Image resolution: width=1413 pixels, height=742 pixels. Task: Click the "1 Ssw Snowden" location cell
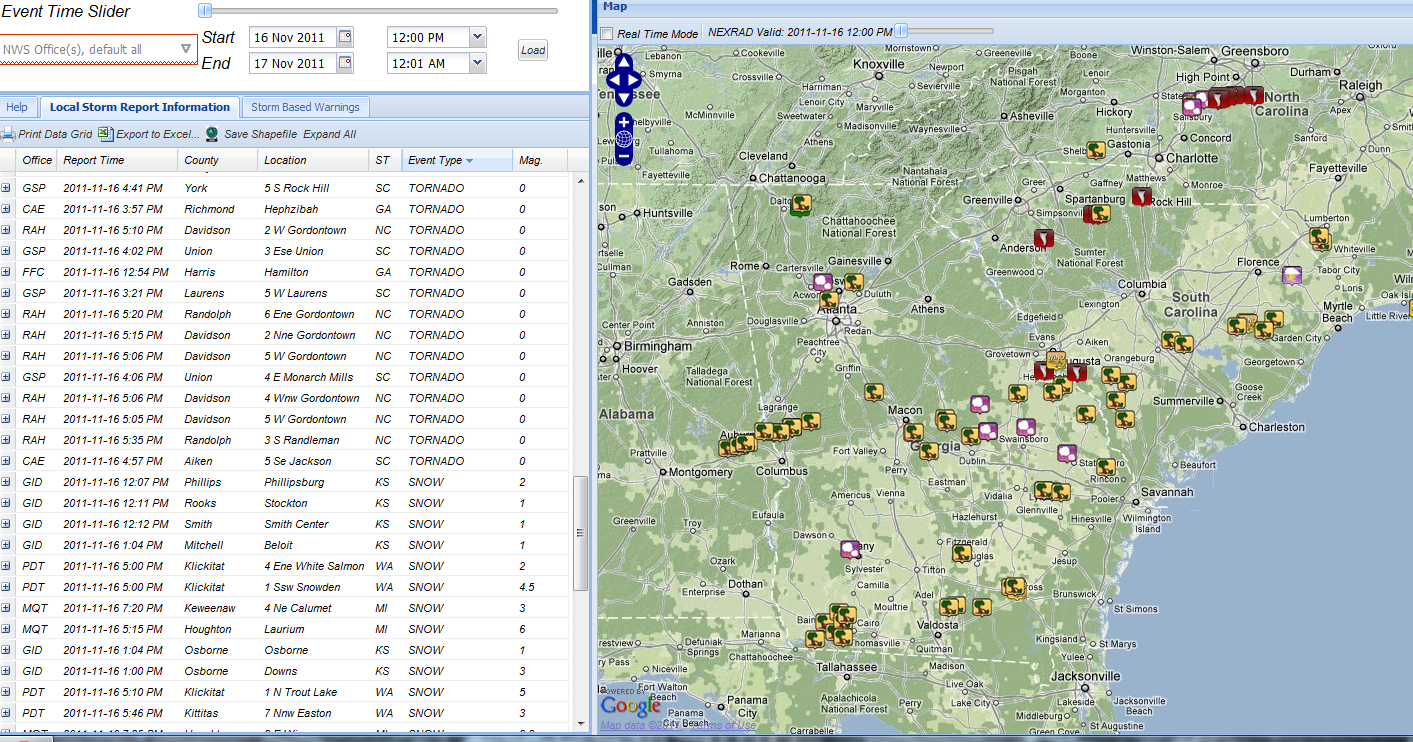click(x=314, y=587)
